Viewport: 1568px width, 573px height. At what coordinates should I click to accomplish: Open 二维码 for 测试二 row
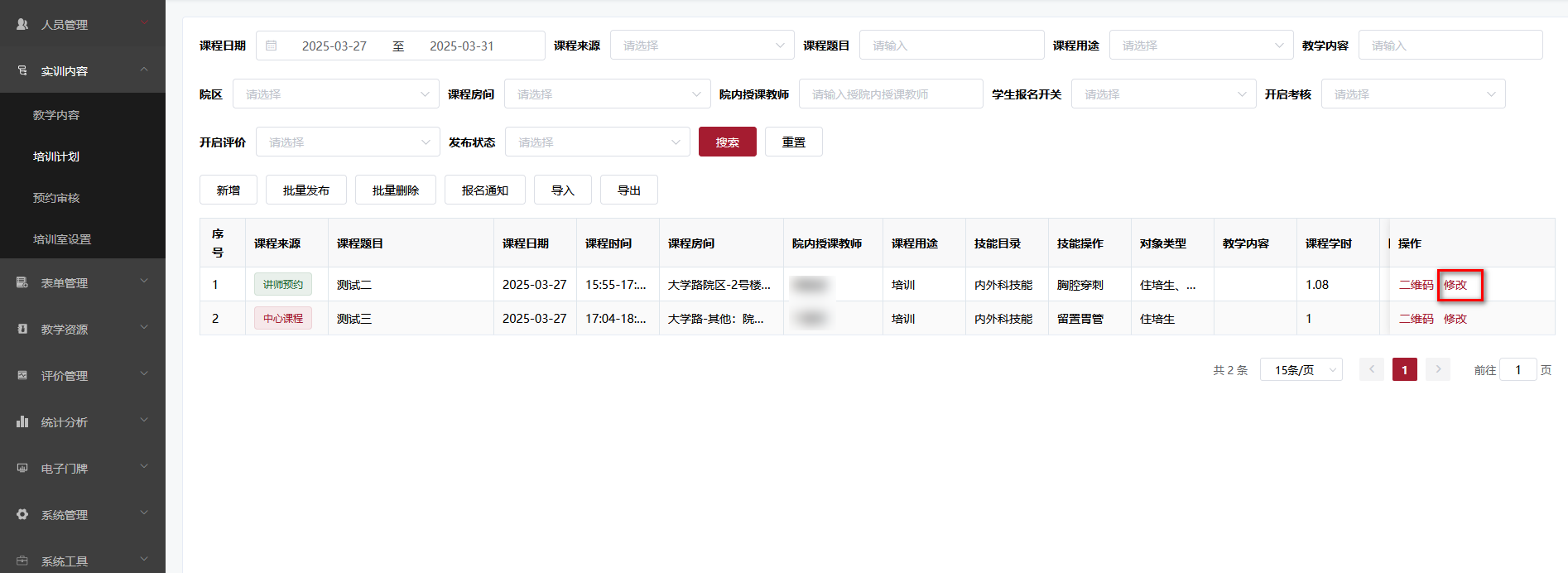1416,285
